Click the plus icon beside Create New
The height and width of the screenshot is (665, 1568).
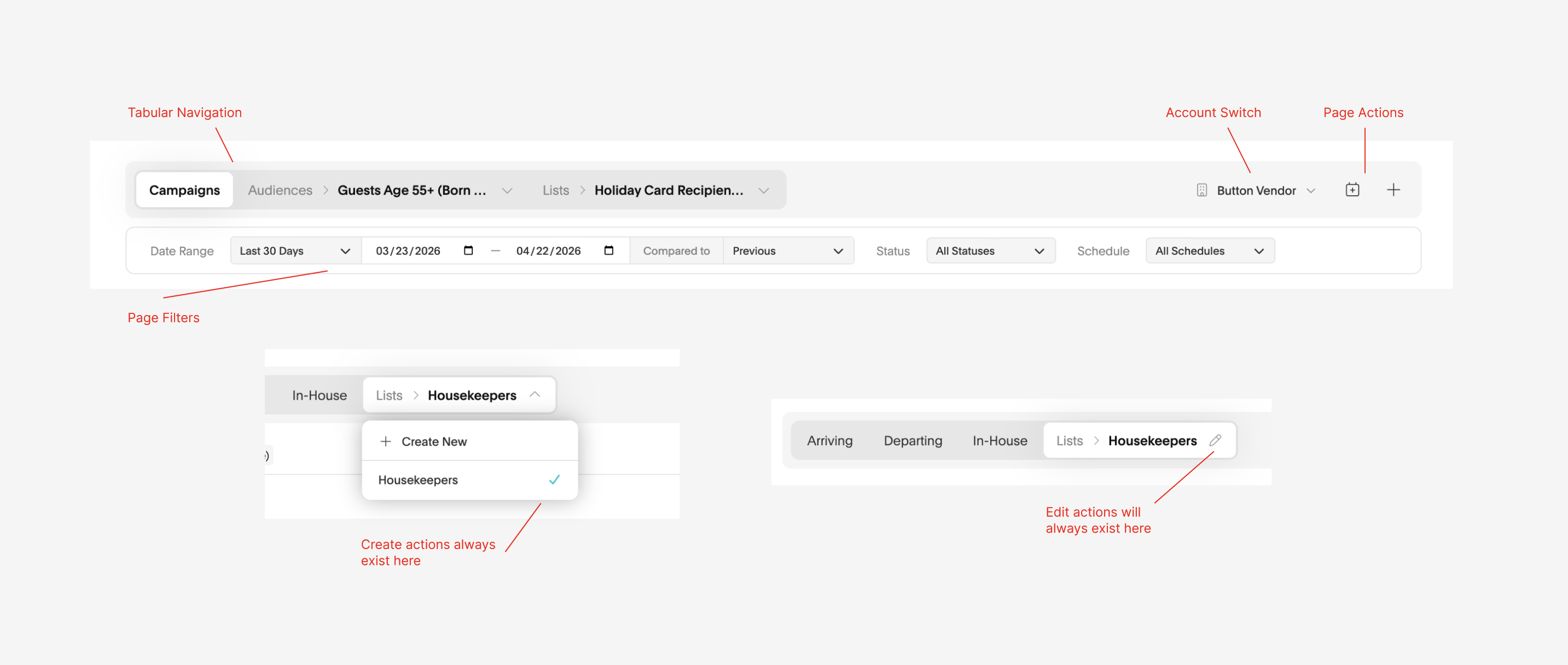click(385, 442)
